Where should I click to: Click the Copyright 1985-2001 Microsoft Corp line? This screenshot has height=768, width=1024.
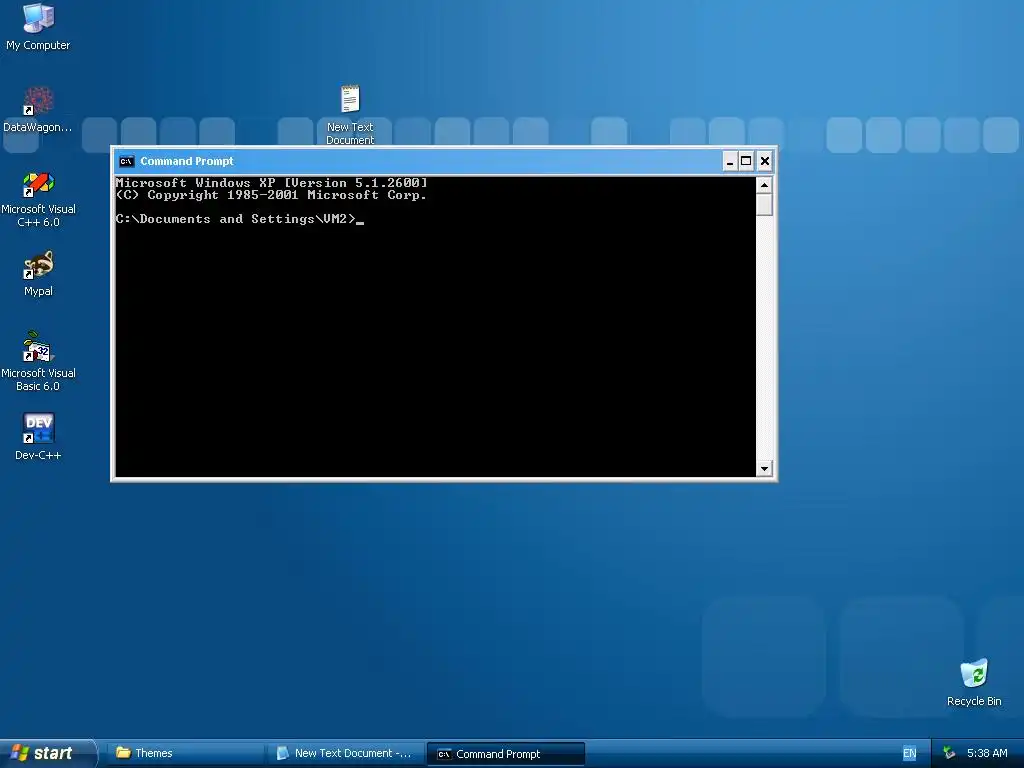(271, 195)
